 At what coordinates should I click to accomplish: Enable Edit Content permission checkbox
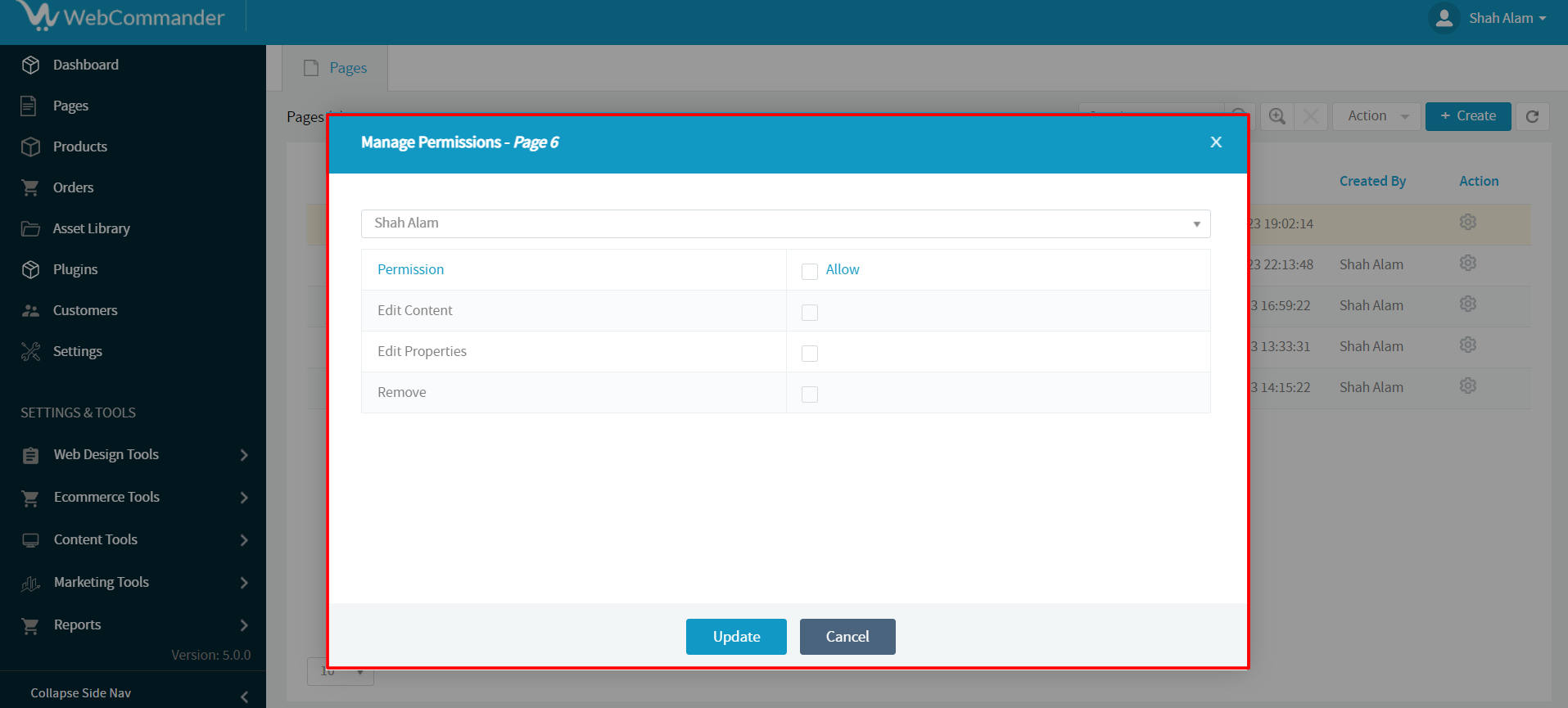tap(810, 312)
